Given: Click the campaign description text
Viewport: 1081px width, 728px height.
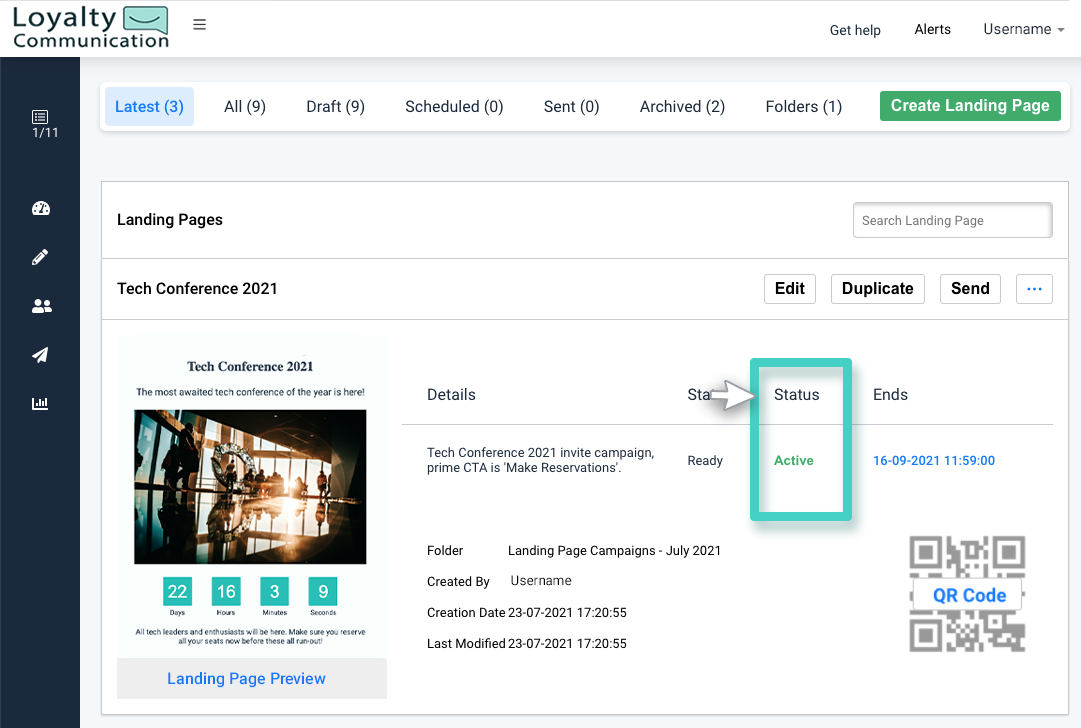Looking at the screenshot, I should (540, 460).
